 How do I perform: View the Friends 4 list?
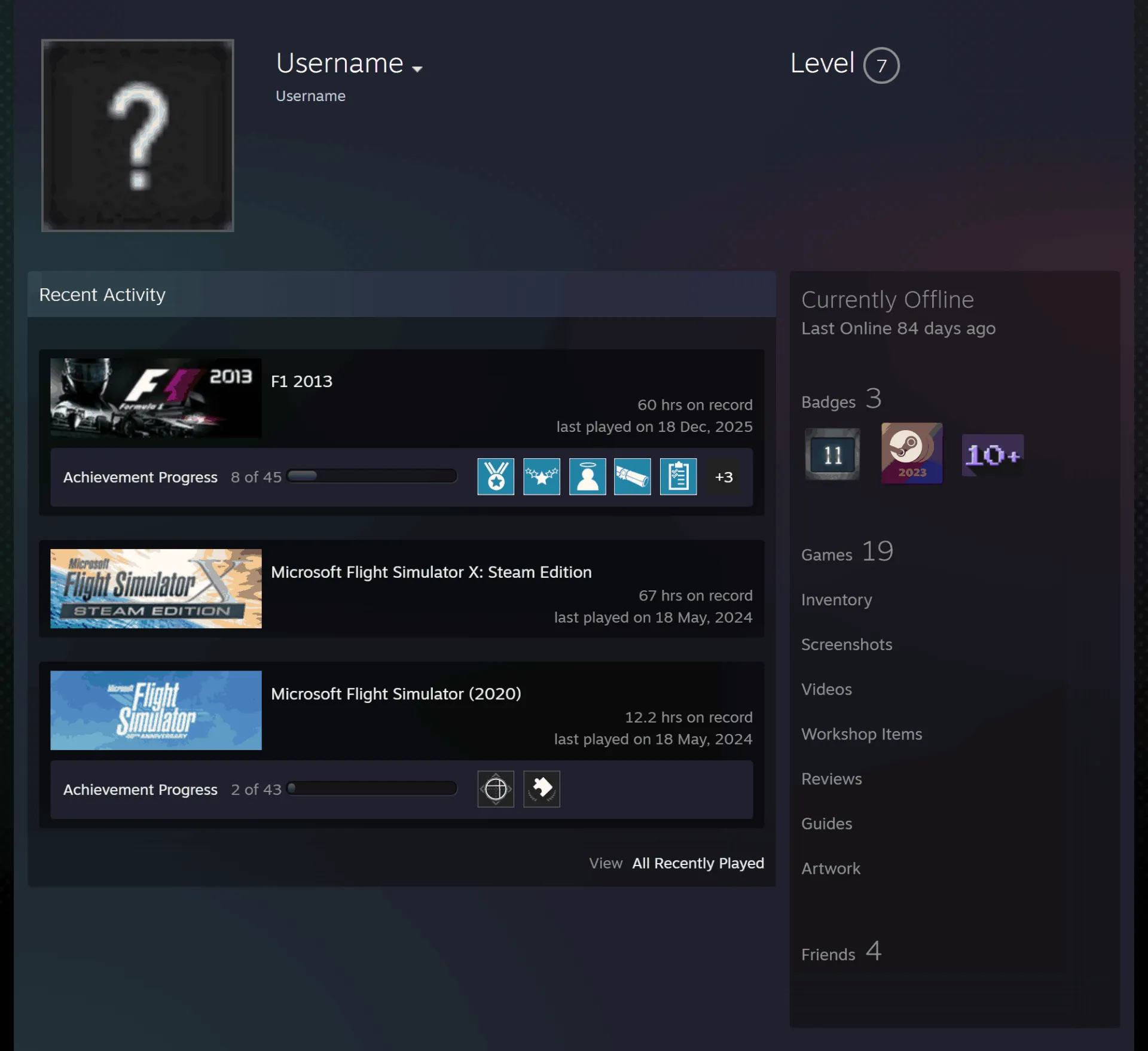point(841,952)
